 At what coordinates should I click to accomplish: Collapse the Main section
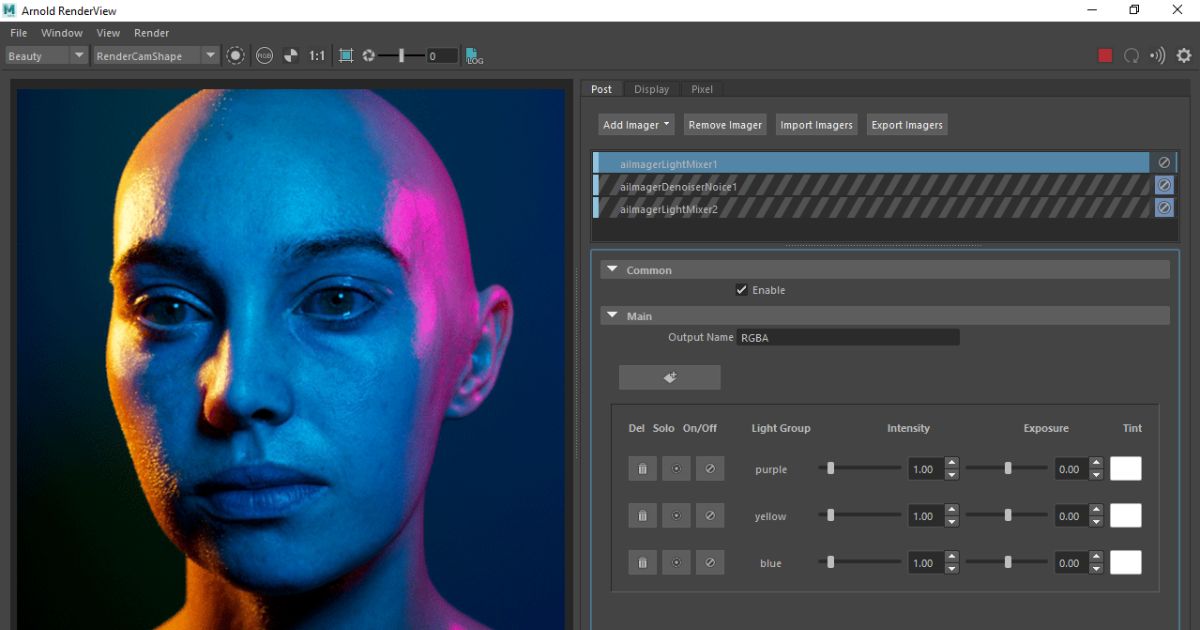[x=612, y=316]
